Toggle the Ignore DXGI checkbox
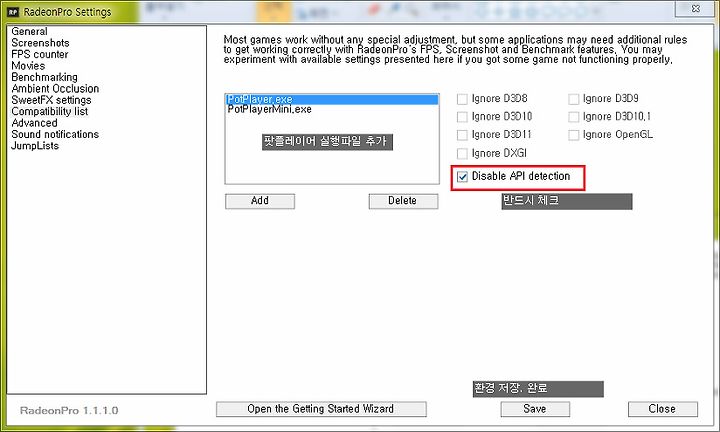The width and height of the screenshot is (720, 432). tap(462, 153)
